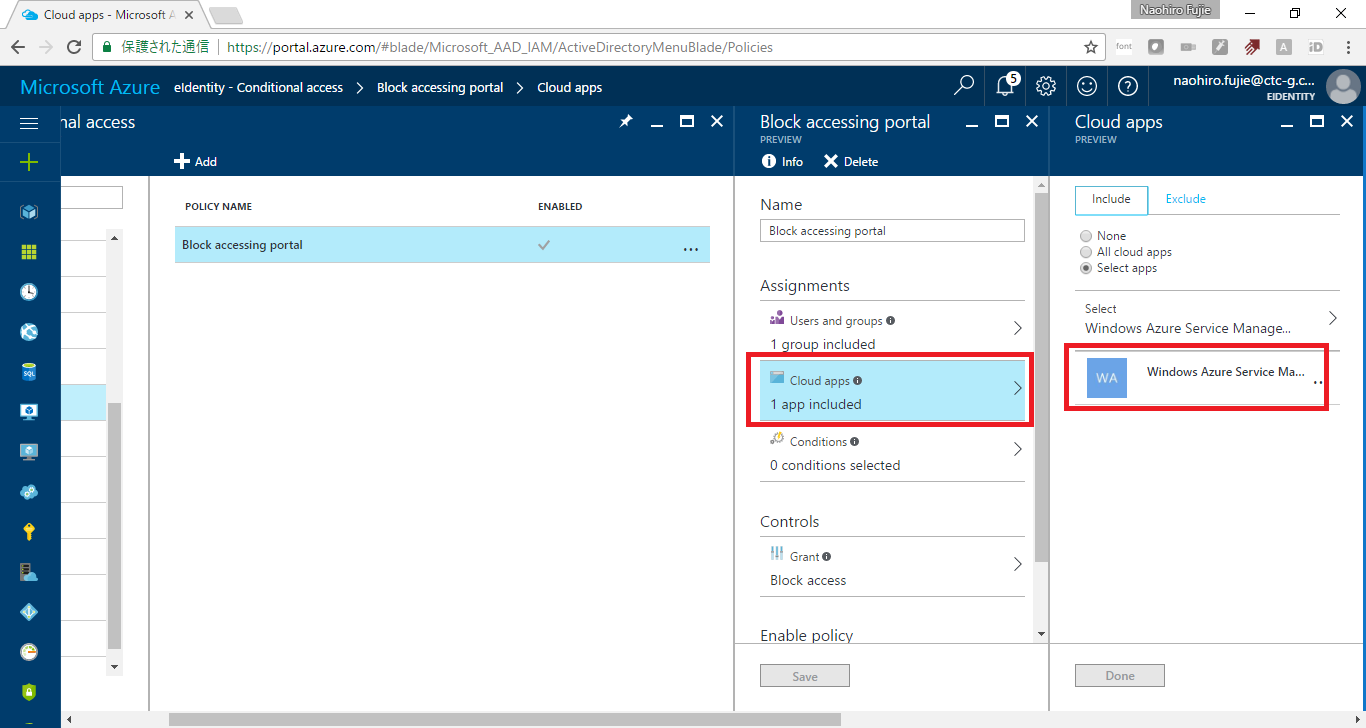
Task: Click the Cloud apps breadcrumb
Action: click(570, 88)
